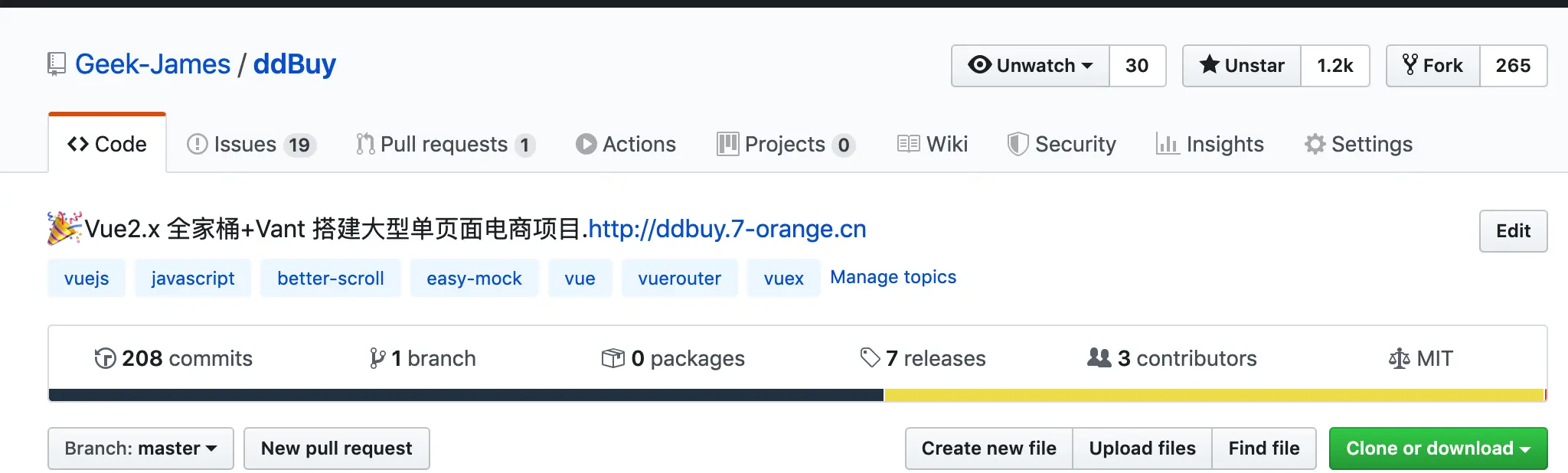
Task: Open the ddbuy.7-orange.cn website link
Action: (727, 229)
